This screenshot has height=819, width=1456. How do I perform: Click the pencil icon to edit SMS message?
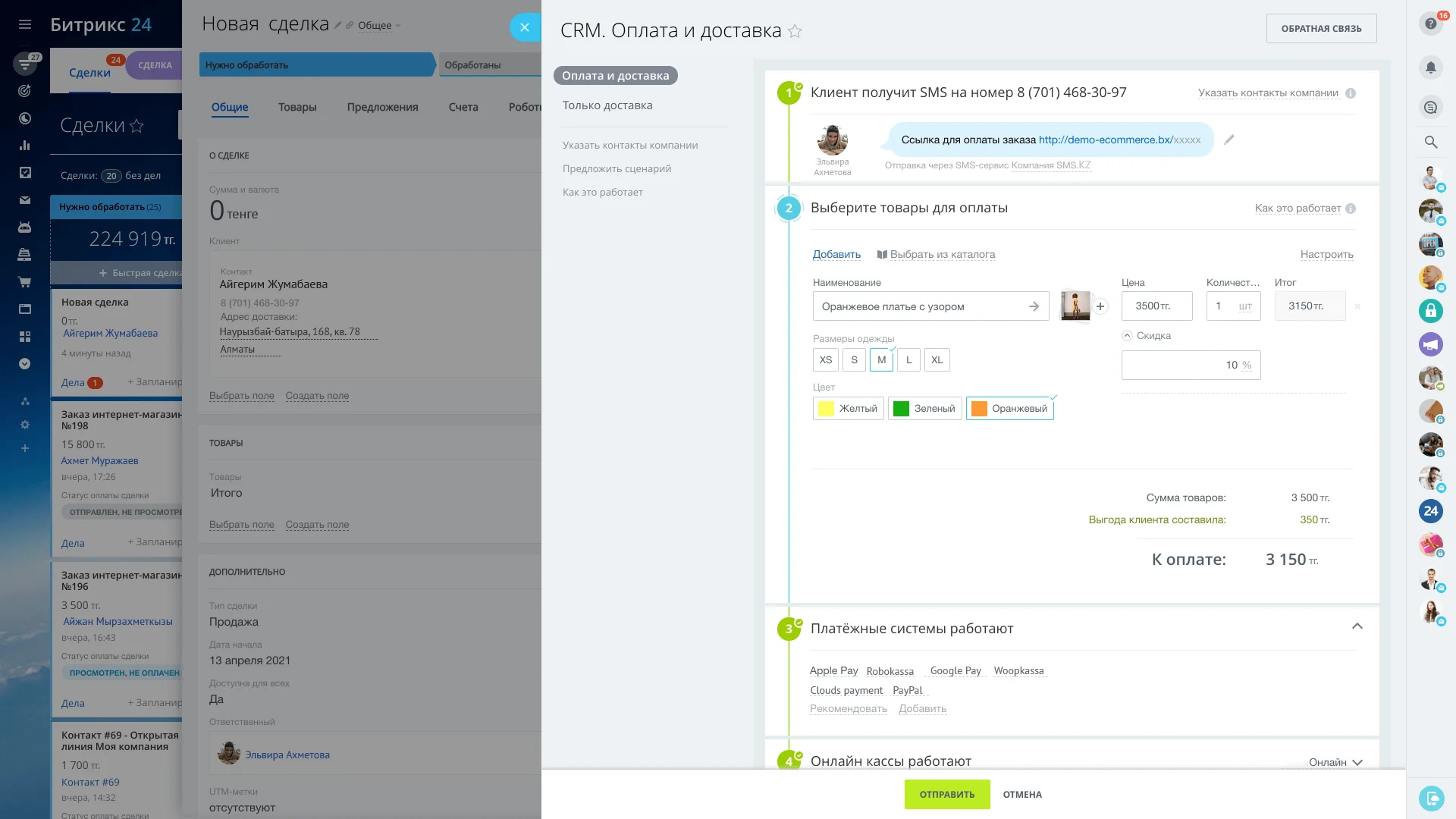[1229, 140]
